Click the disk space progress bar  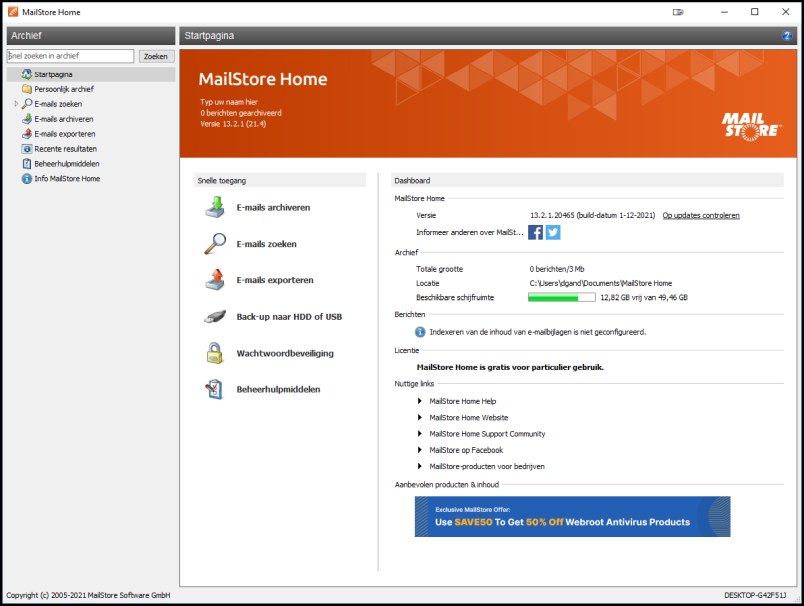coord(561,297)
